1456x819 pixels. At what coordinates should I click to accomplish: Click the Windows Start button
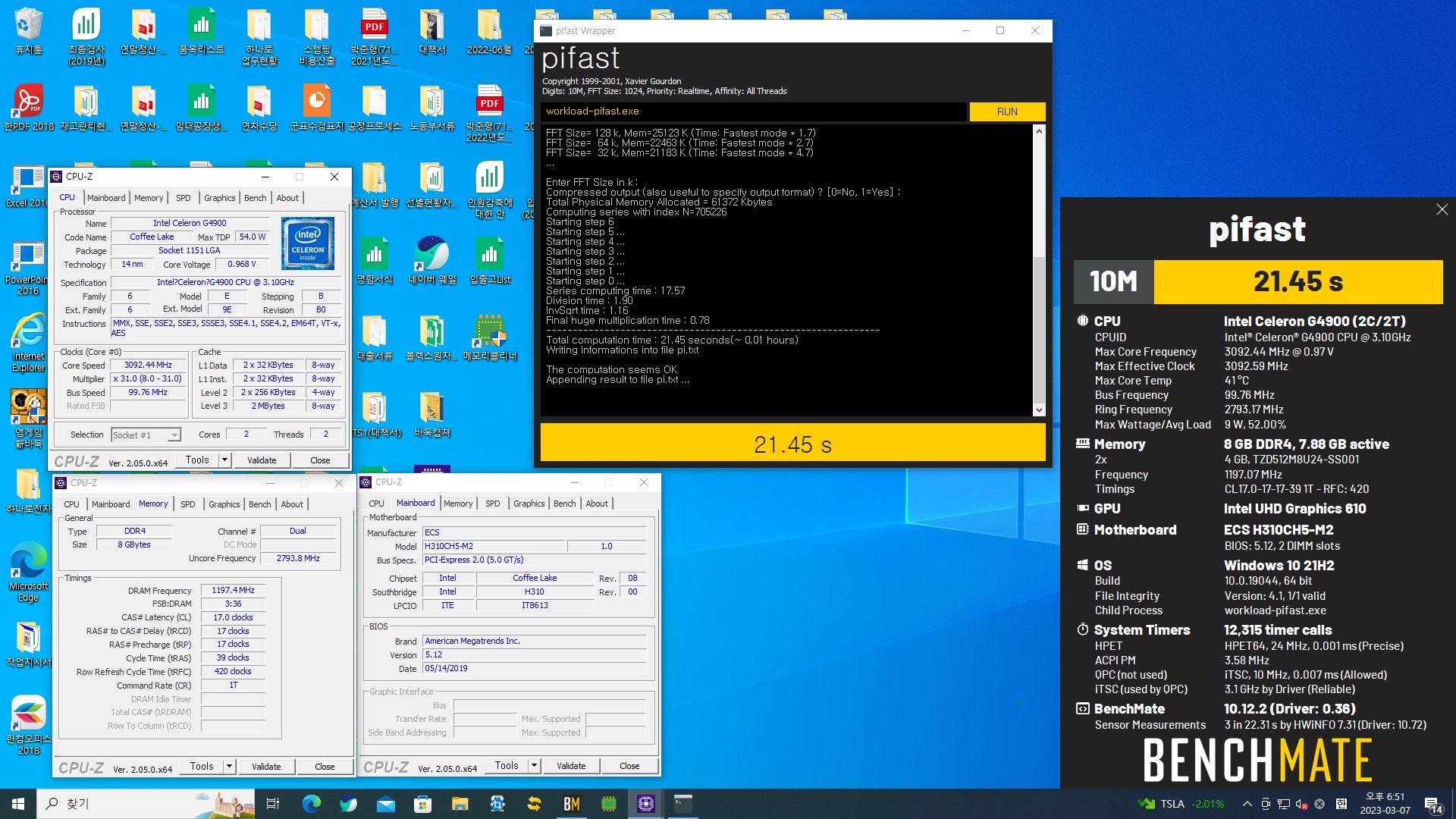18,804
